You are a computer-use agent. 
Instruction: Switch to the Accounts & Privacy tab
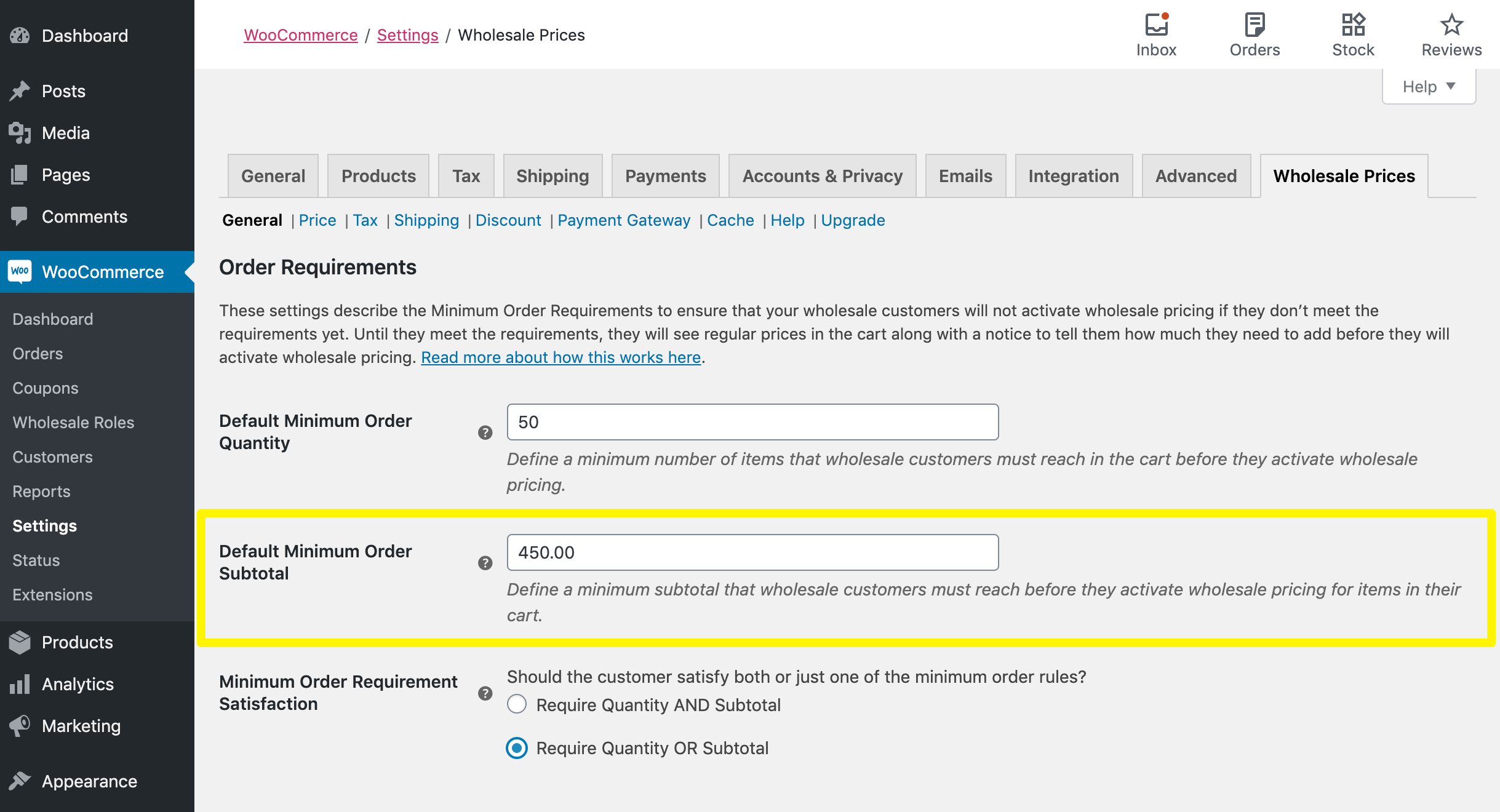823,176
